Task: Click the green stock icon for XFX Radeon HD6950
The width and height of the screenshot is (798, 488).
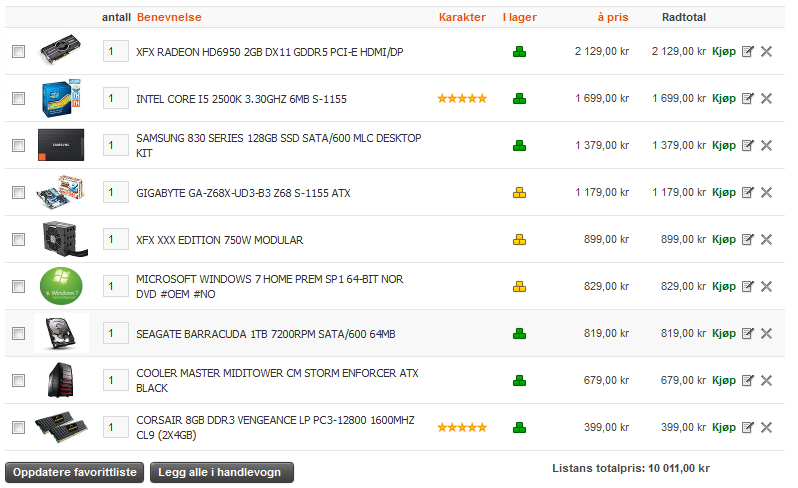Action: (x=519, y=51)
